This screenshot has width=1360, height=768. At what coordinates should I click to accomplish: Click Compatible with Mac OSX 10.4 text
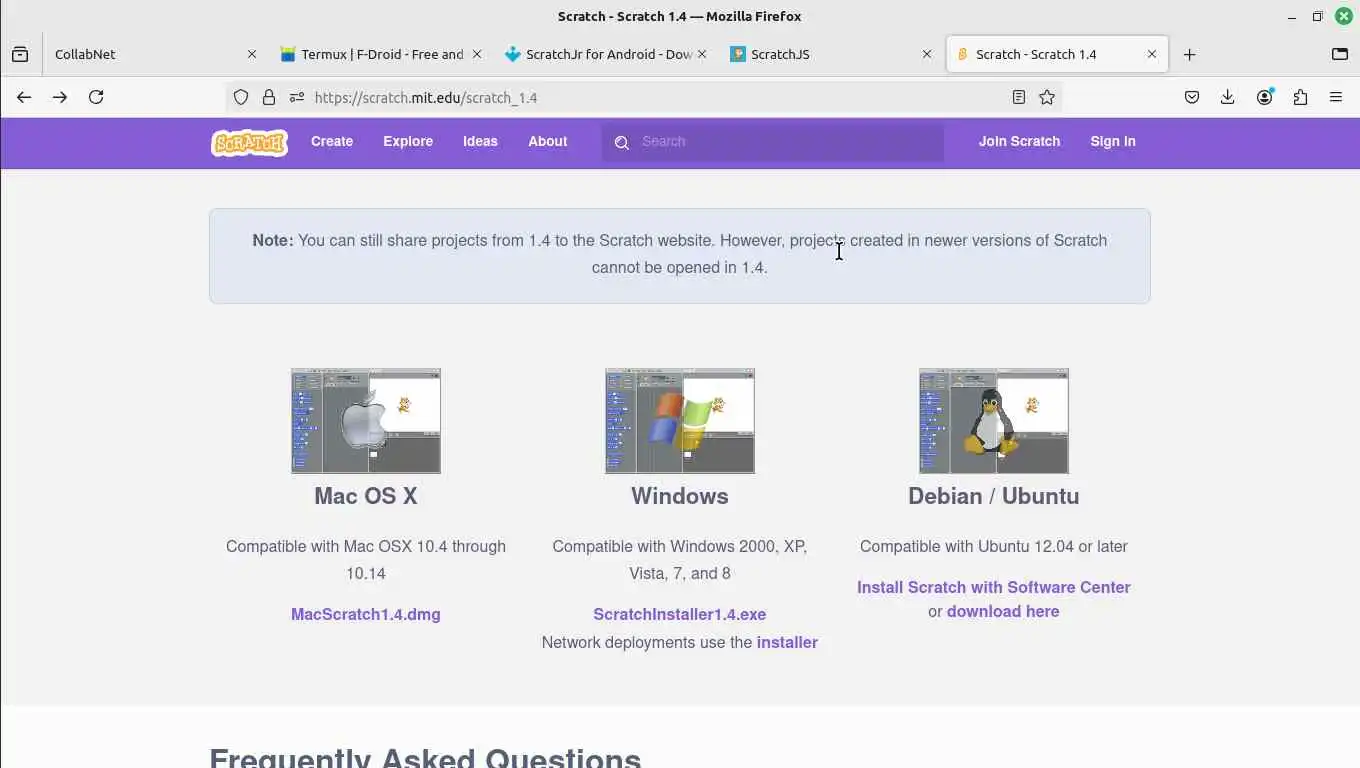pos(366,560)
